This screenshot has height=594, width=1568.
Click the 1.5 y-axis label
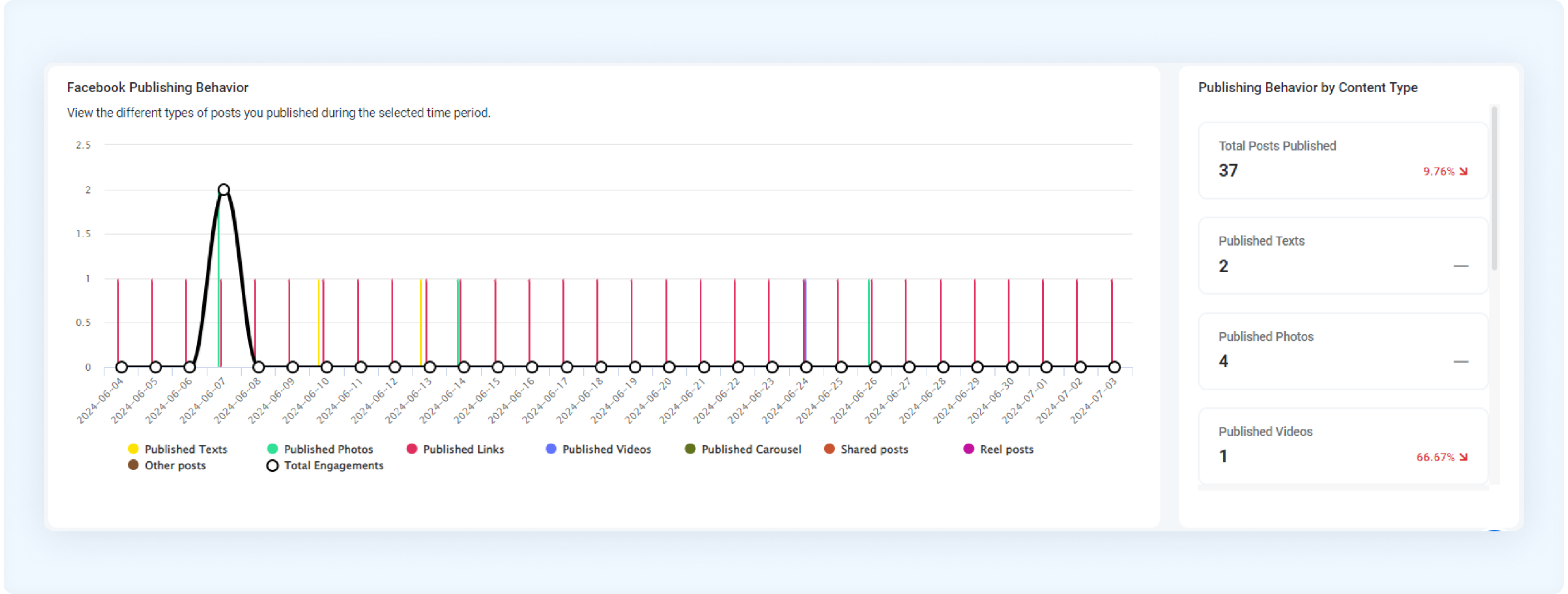click(84, 234)
